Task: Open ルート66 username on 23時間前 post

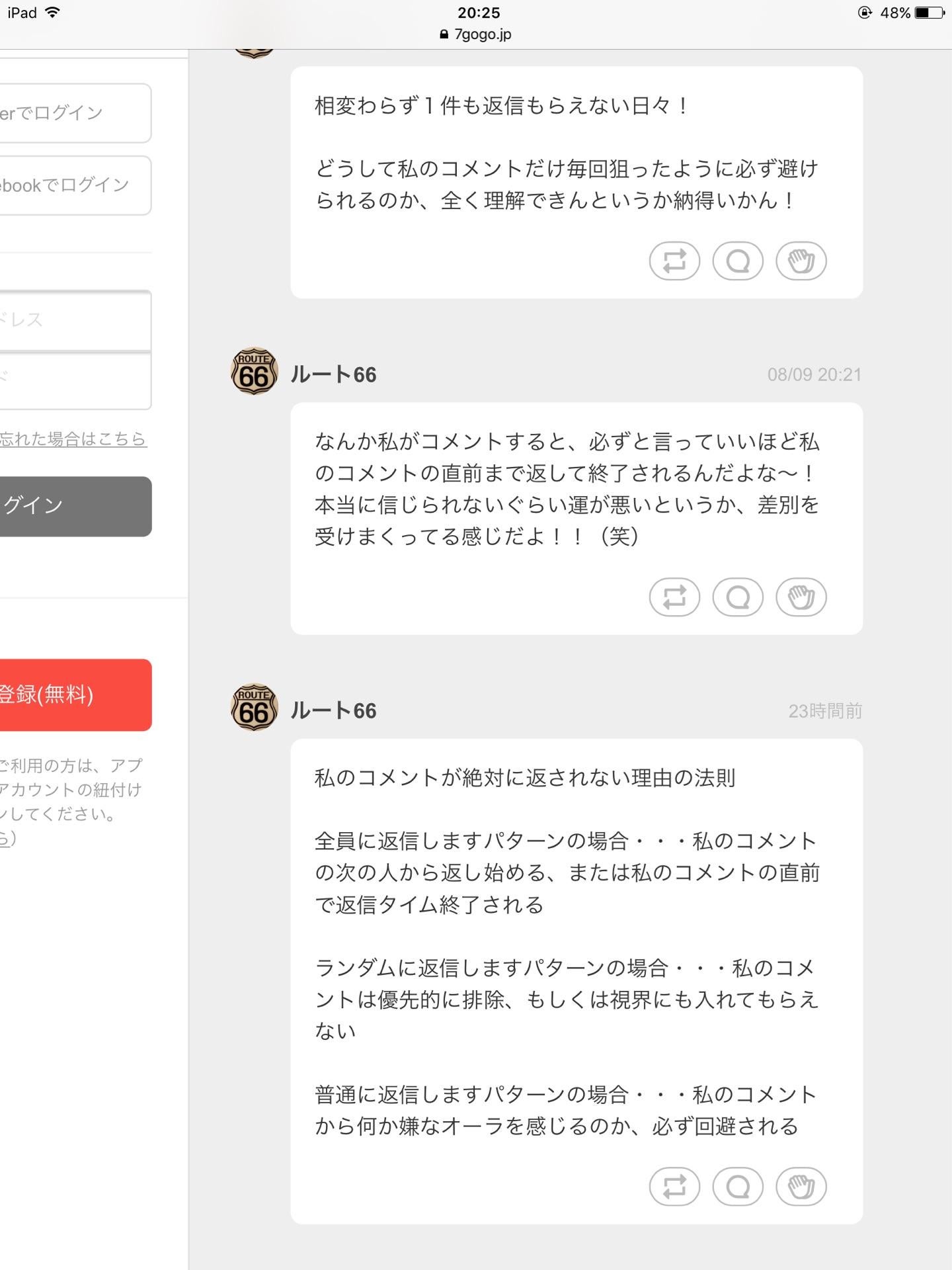Action: pyautogui.click(x=334, y=710)
